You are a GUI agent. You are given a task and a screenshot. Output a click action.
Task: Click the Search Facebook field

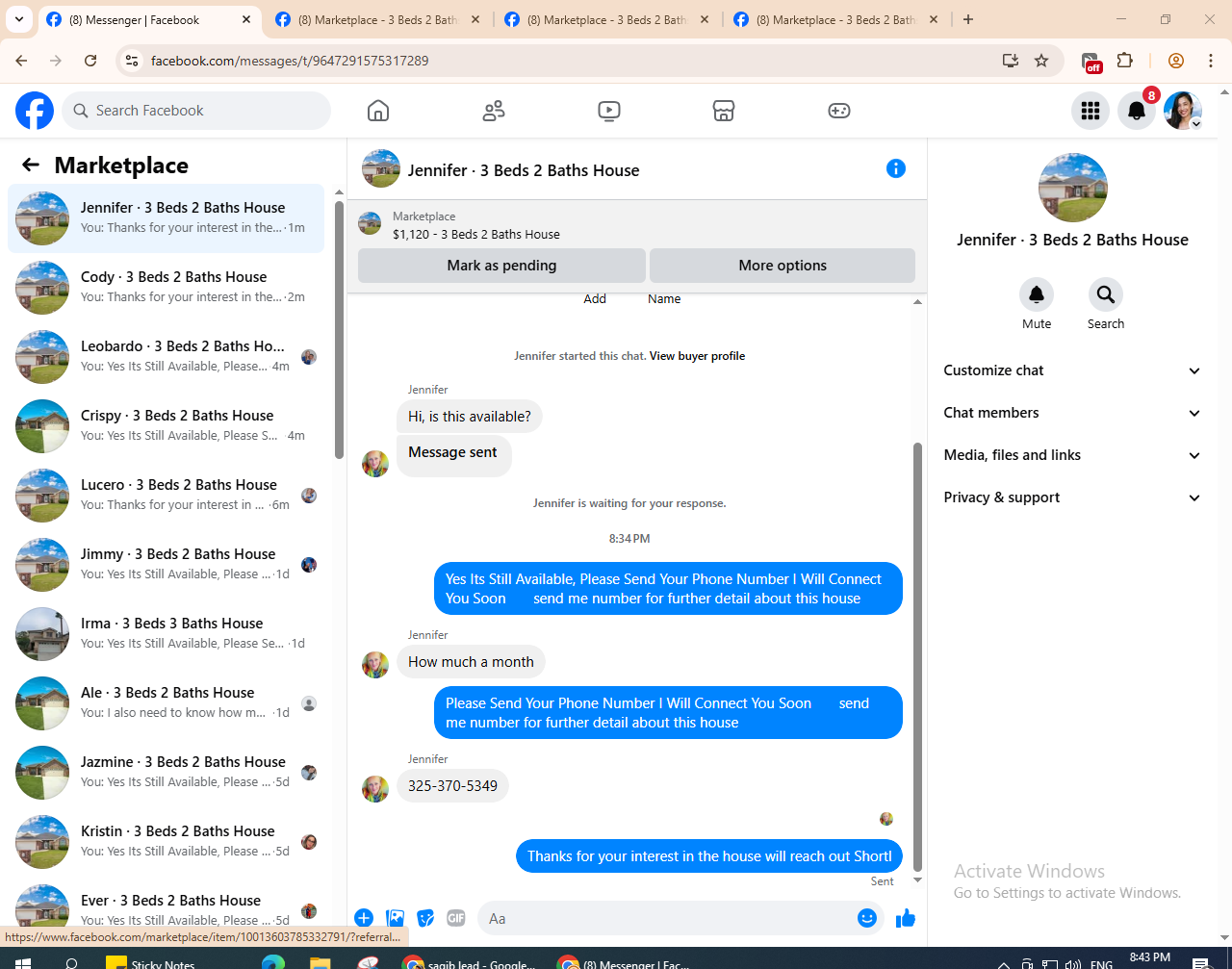[196, 111]
